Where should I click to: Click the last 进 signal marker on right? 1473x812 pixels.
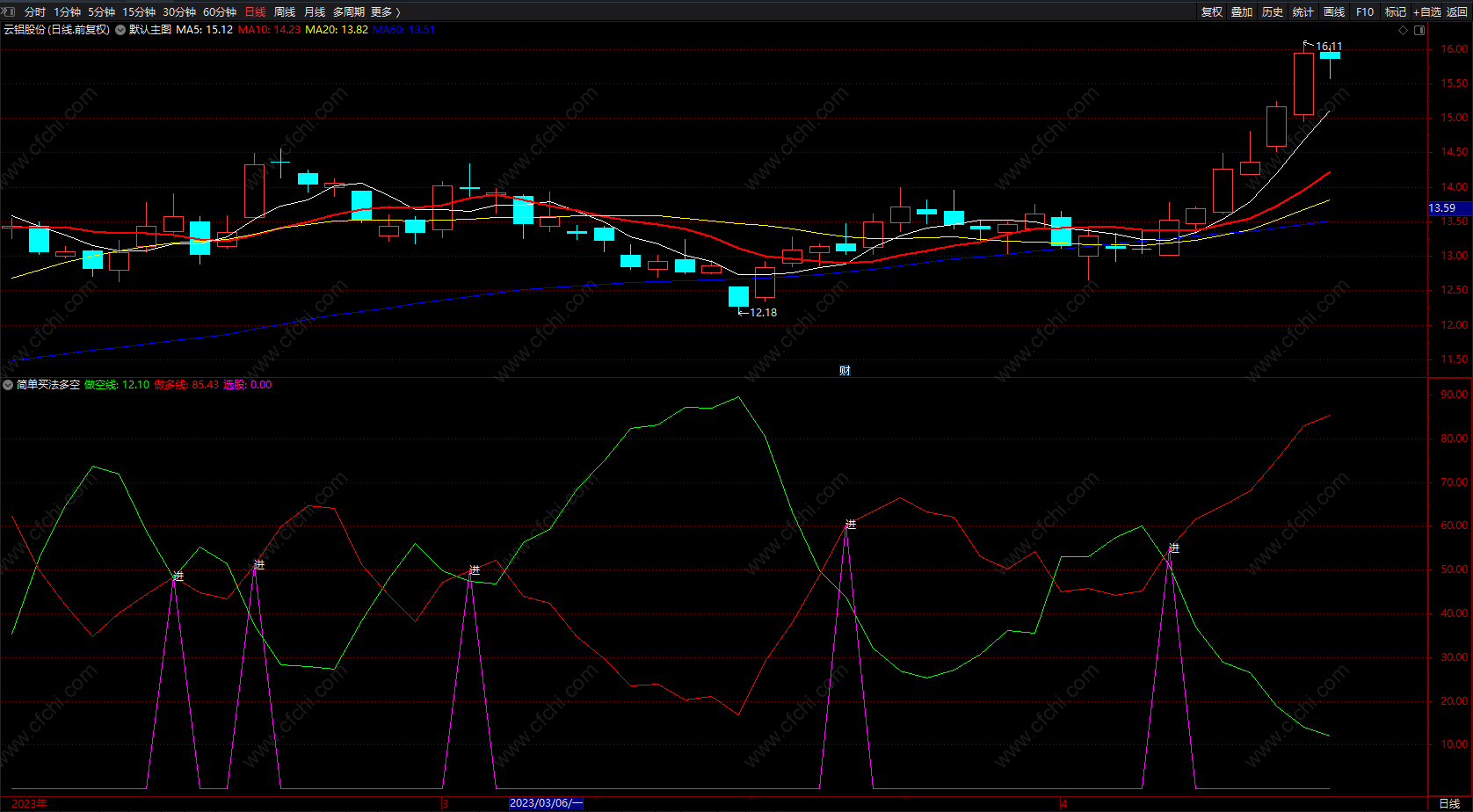[x=1173, y=548]
